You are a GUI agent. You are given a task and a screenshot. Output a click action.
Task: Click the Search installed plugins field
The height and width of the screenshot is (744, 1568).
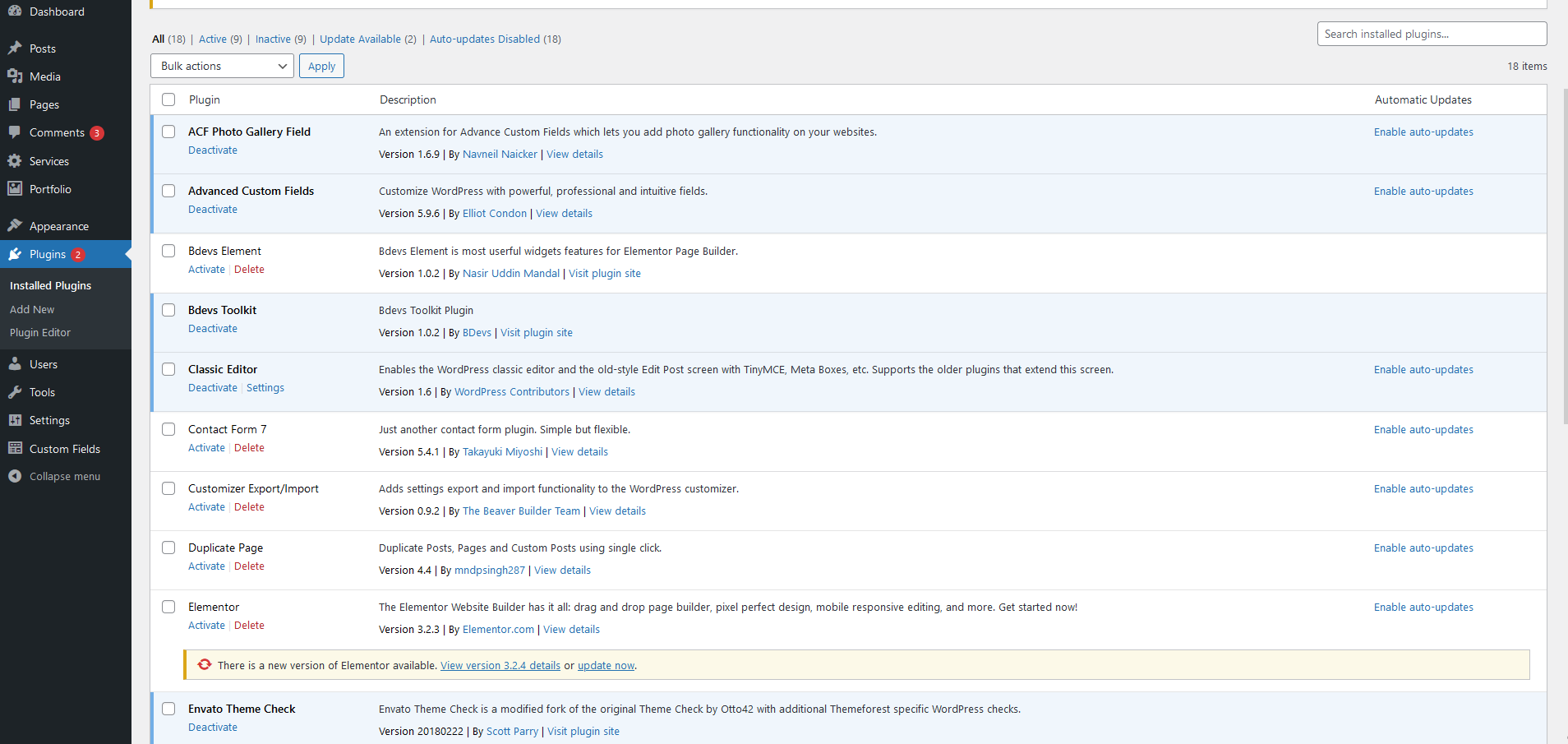pyautogui.click(x=1432, y=34)
